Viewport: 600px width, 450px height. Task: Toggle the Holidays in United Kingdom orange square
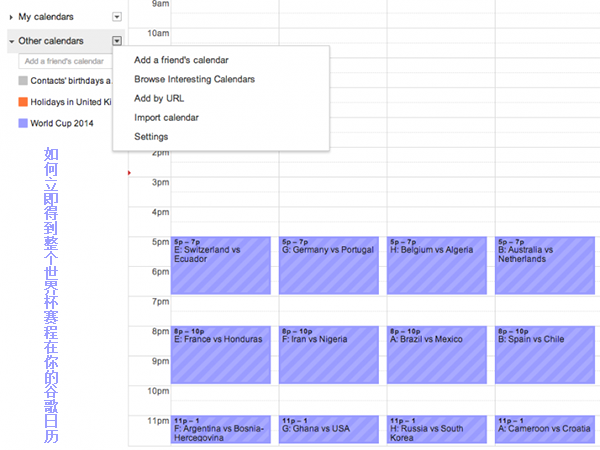(x=23, y=102)
